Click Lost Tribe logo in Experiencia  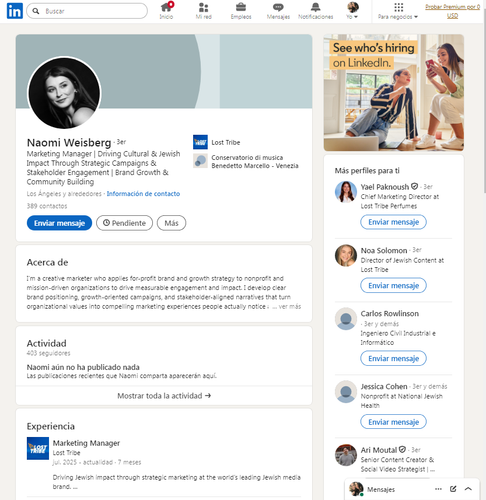pyautogui.click(x=38, y=448)
